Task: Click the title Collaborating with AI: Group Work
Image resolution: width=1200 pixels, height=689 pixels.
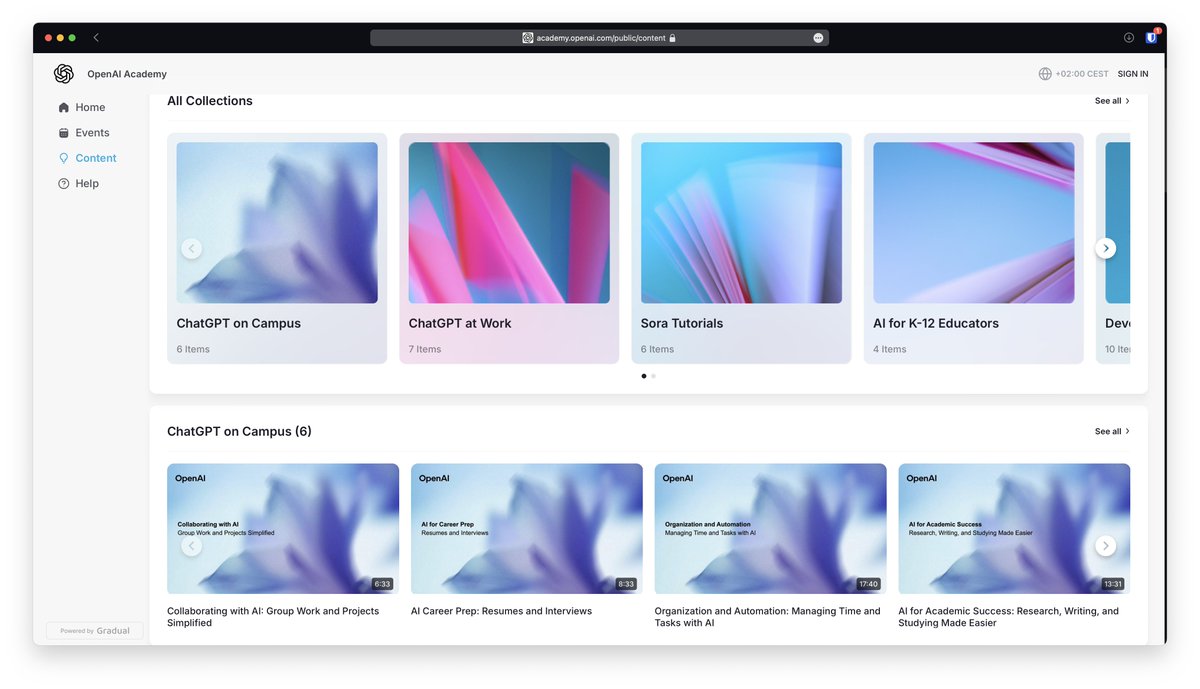Action: (x=273, y=617)
